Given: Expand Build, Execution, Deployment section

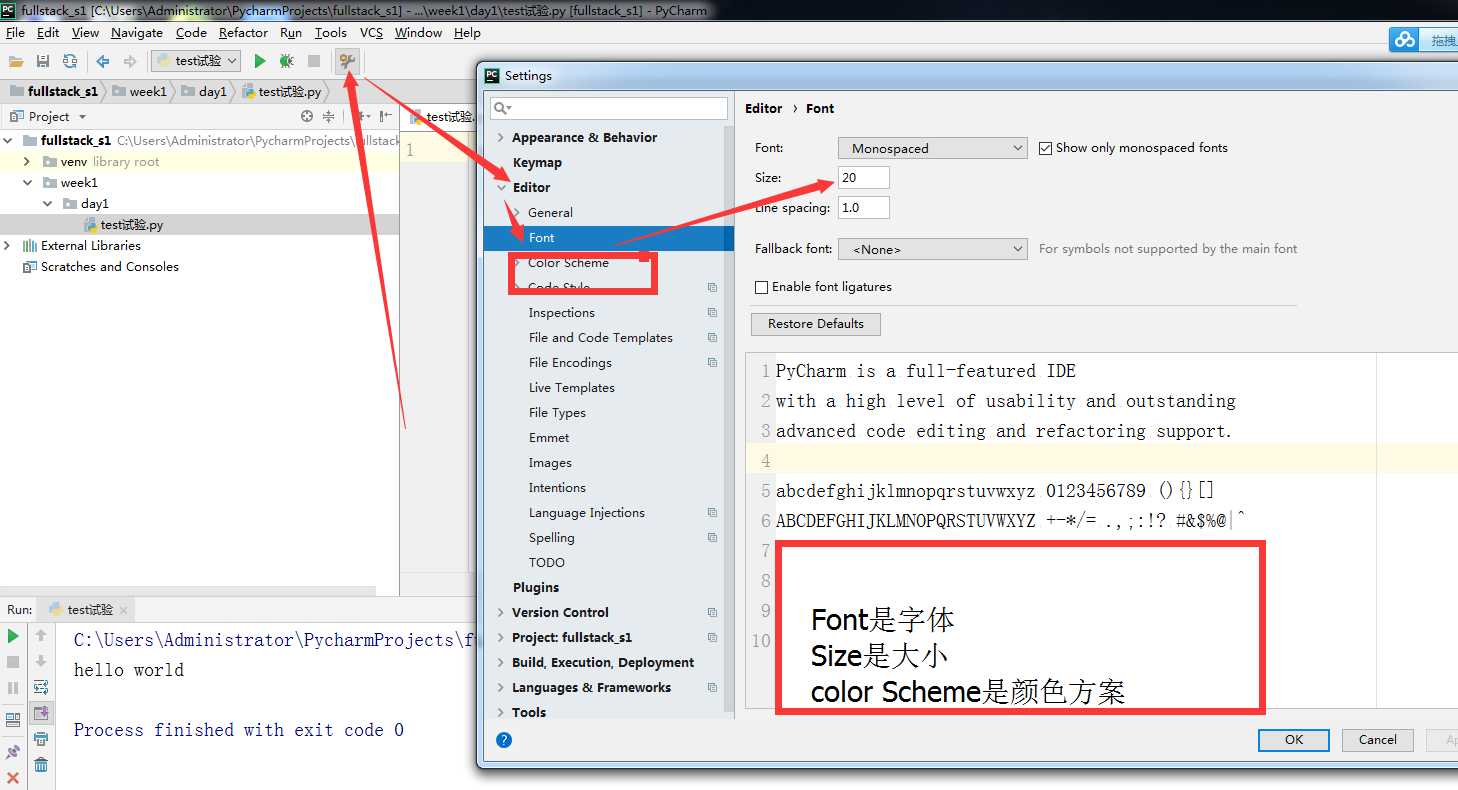Looking at the screenshot, I should (x=501, y=663).
